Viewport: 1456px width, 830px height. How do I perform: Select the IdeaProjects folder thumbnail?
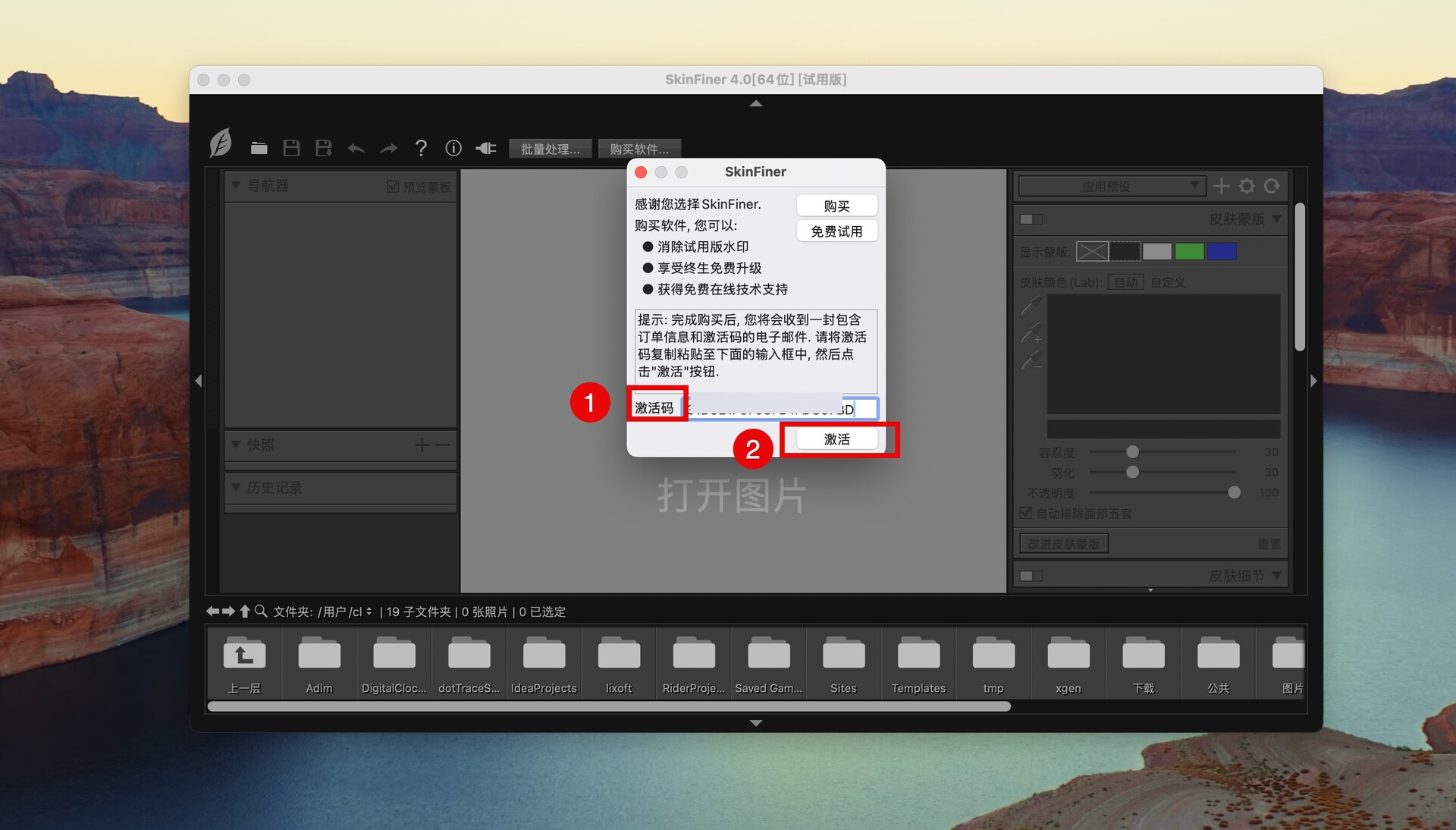tap(544, 664)
